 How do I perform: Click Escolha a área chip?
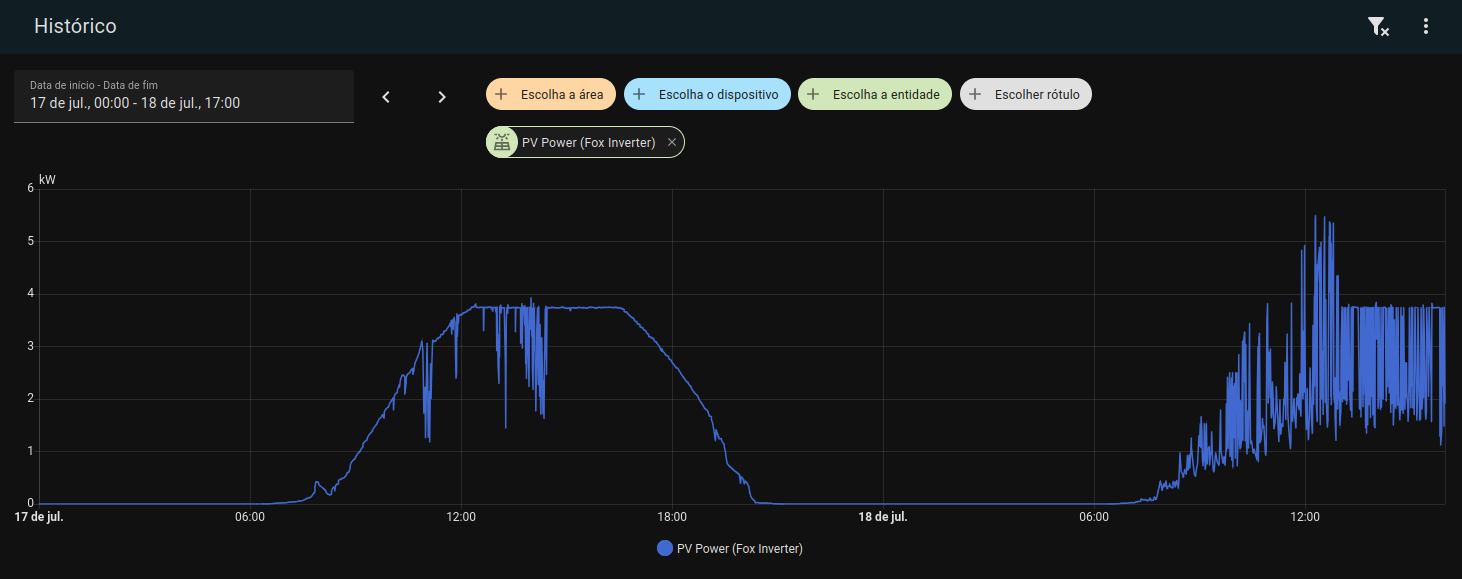(x=551, y=94)
